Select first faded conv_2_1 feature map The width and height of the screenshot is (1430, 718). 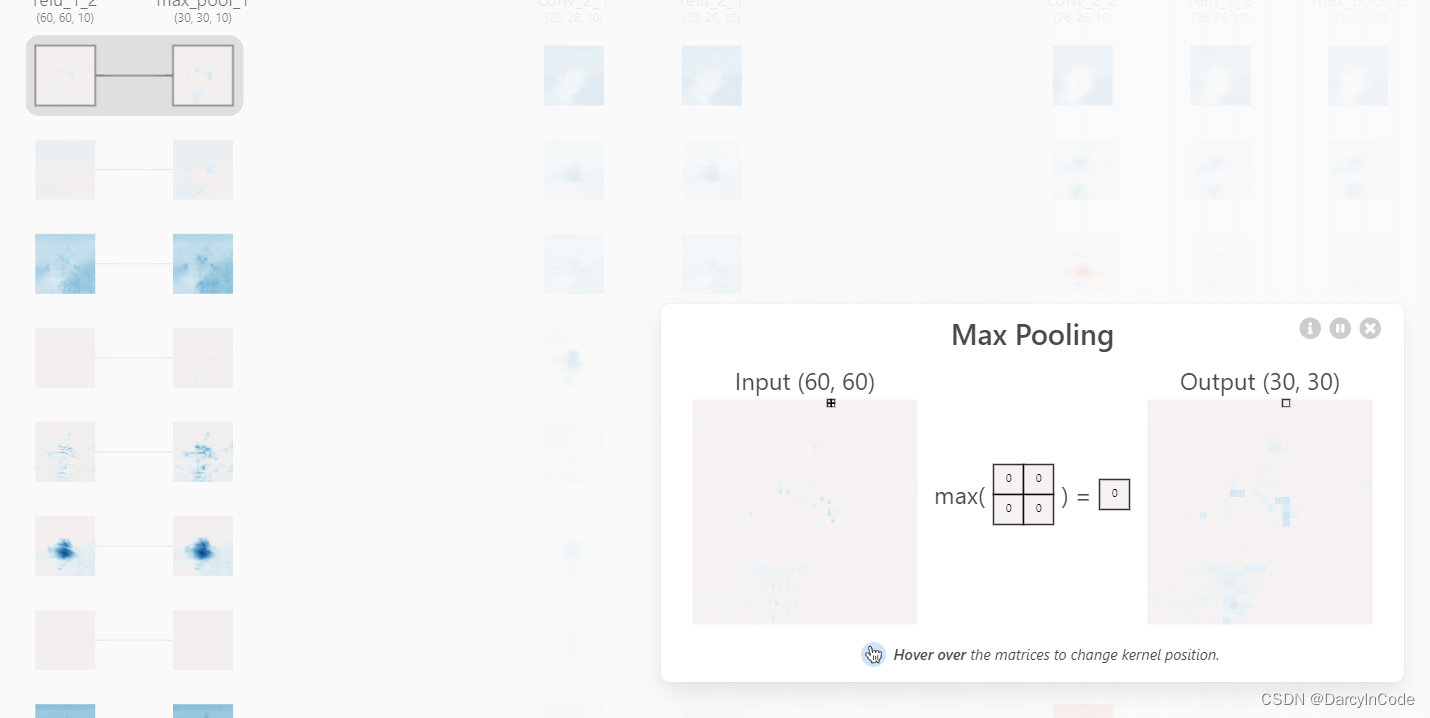574,75
